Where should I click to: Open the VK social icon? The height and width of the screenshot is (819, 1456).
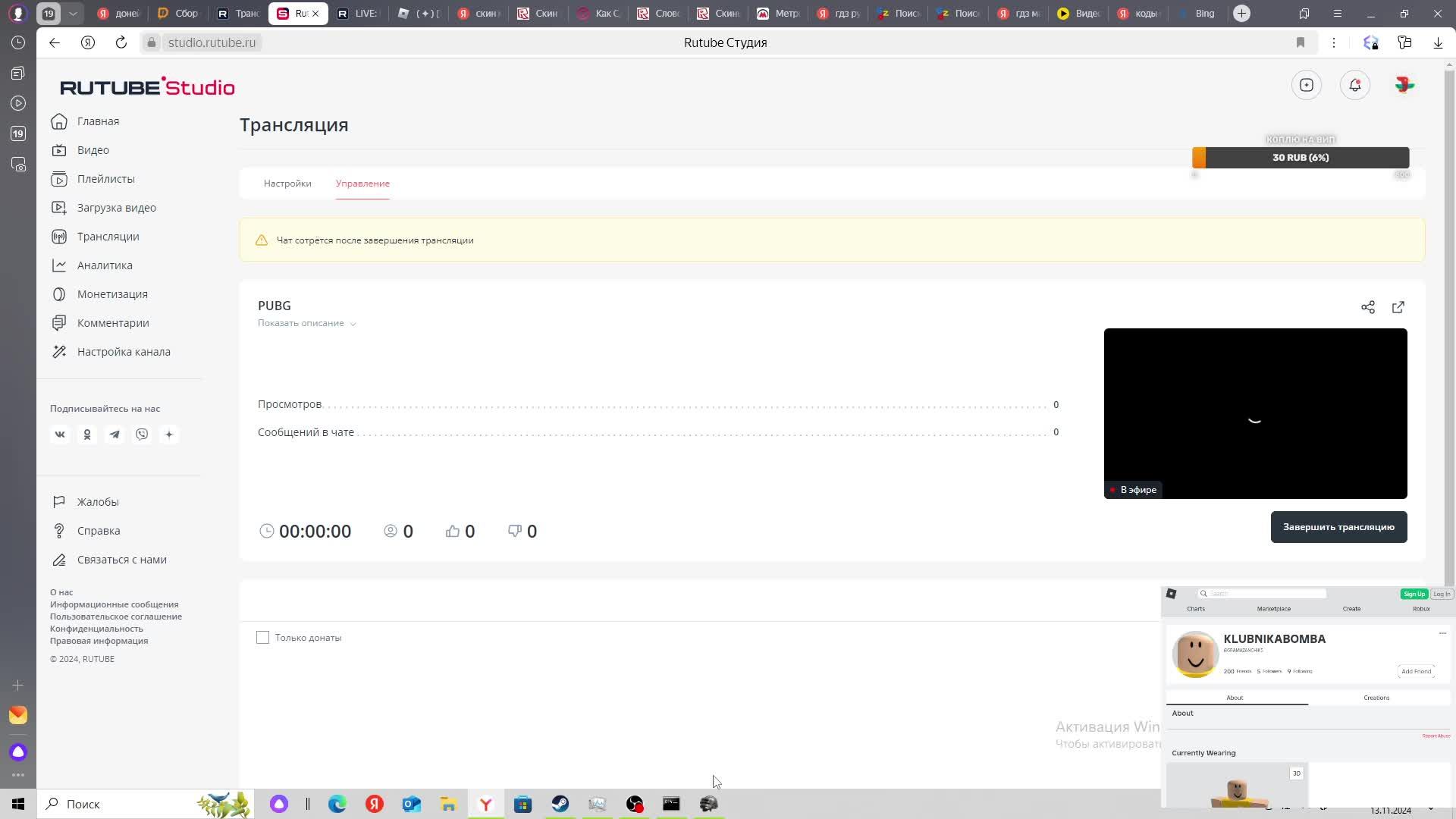click(x=60, y=435)
